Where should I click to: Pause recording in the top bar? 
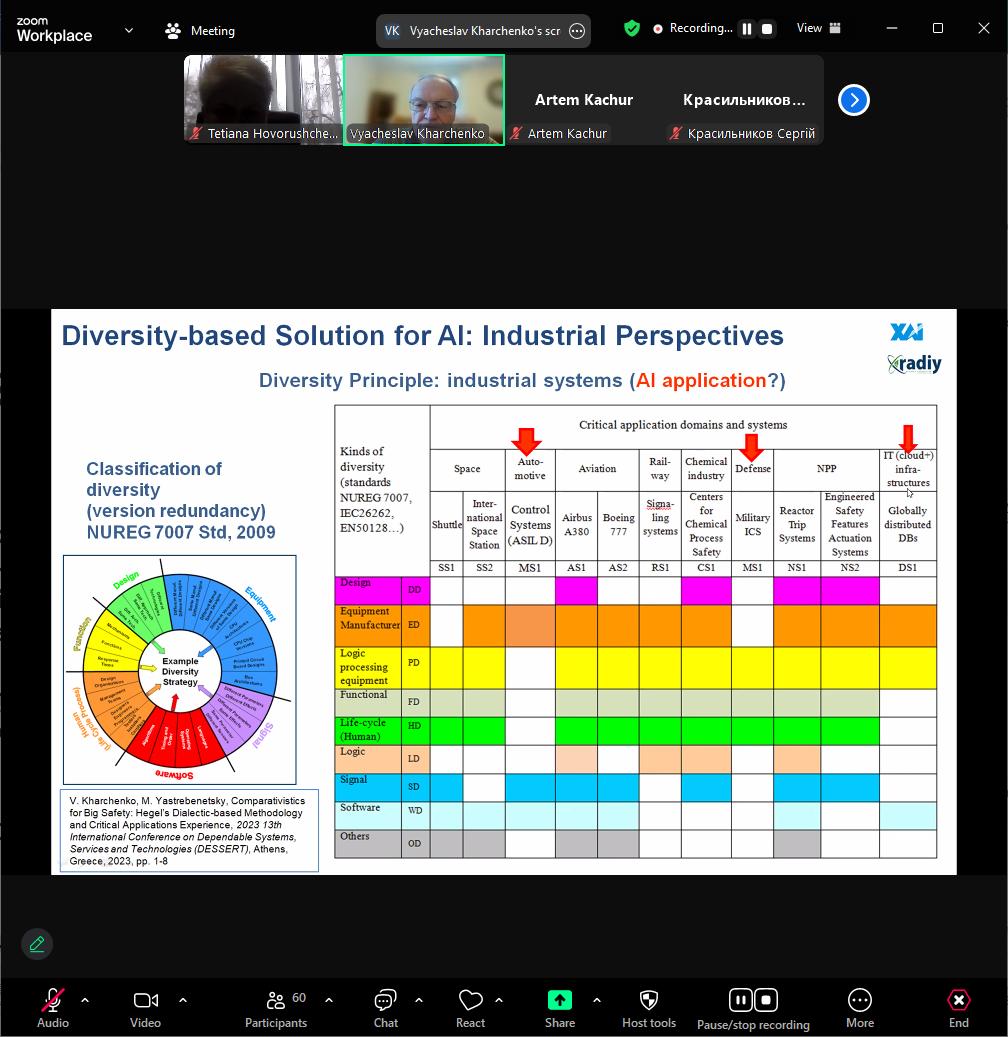(x=746, y=29)
